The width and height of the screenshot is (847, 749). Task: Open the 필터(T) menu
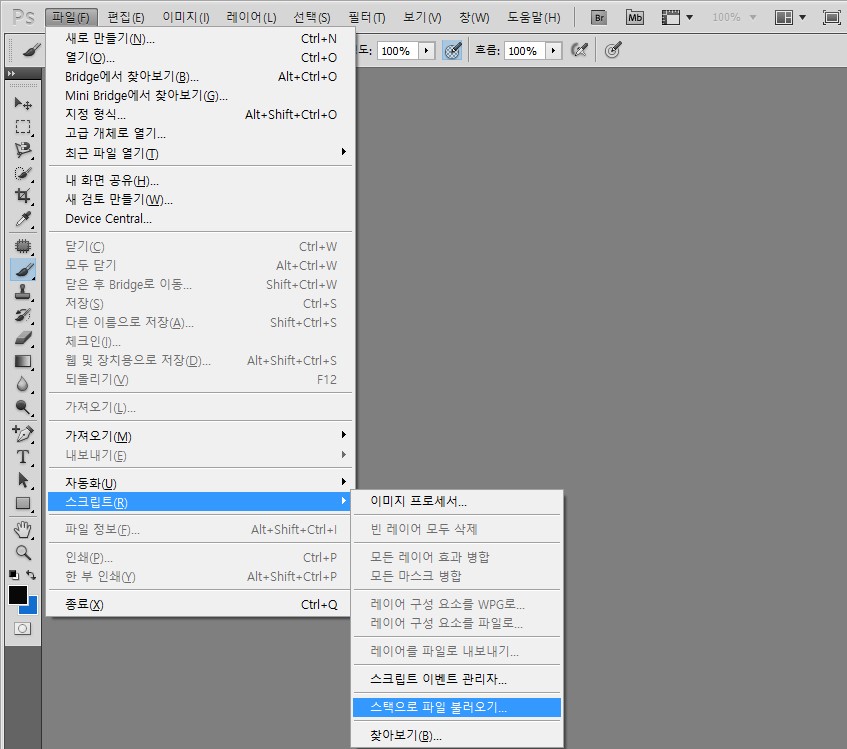[x=367, y=17]
